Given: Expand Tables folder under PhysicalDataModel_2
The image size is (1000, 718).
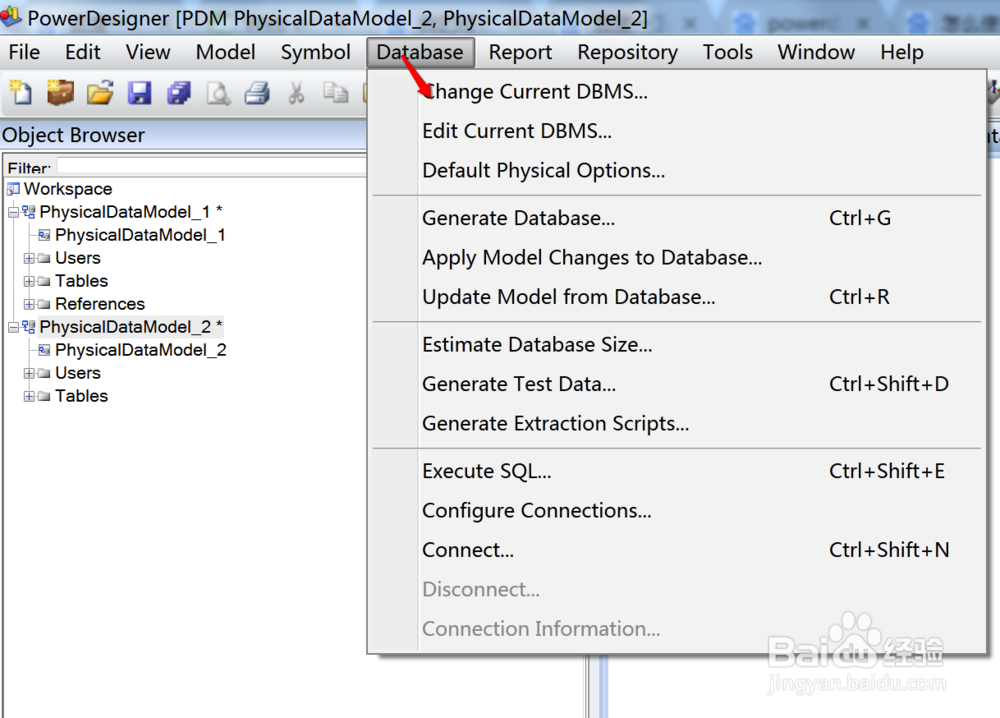Looking at the screenshot, I should pos(29,396).
